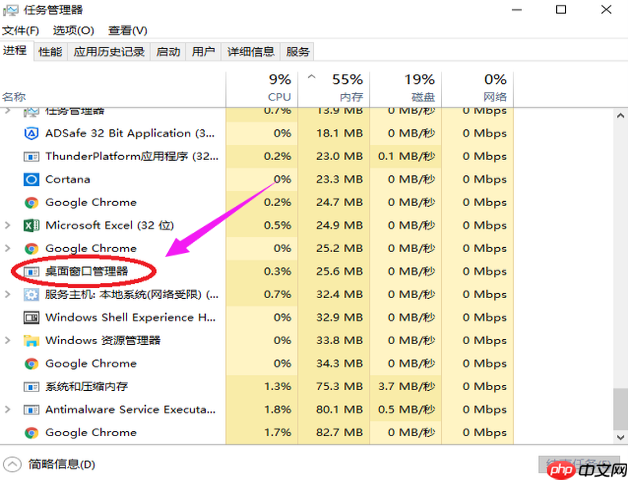Image resolution: width=628 pixels, height=480 pixels.
Task: Click the 系统和压缩内存 process icon
Action: tap(31, 387)
